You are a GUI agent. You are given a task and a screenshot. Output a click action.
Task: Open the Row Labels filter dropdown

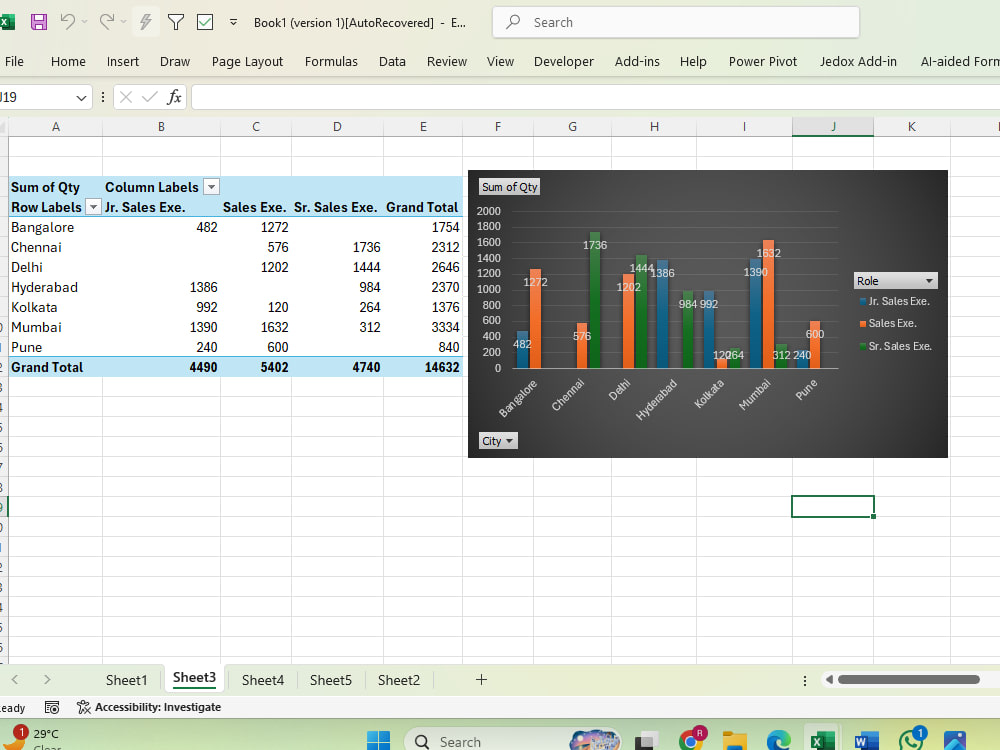94,207
